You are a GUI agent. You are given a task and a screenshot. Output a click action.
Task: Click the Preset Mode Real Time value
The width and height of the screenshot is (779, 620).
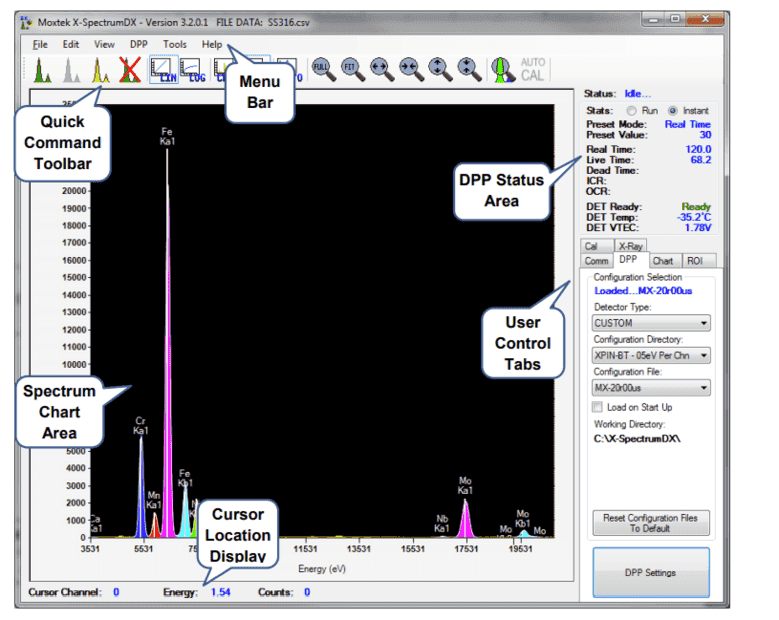tap(688, 125)
